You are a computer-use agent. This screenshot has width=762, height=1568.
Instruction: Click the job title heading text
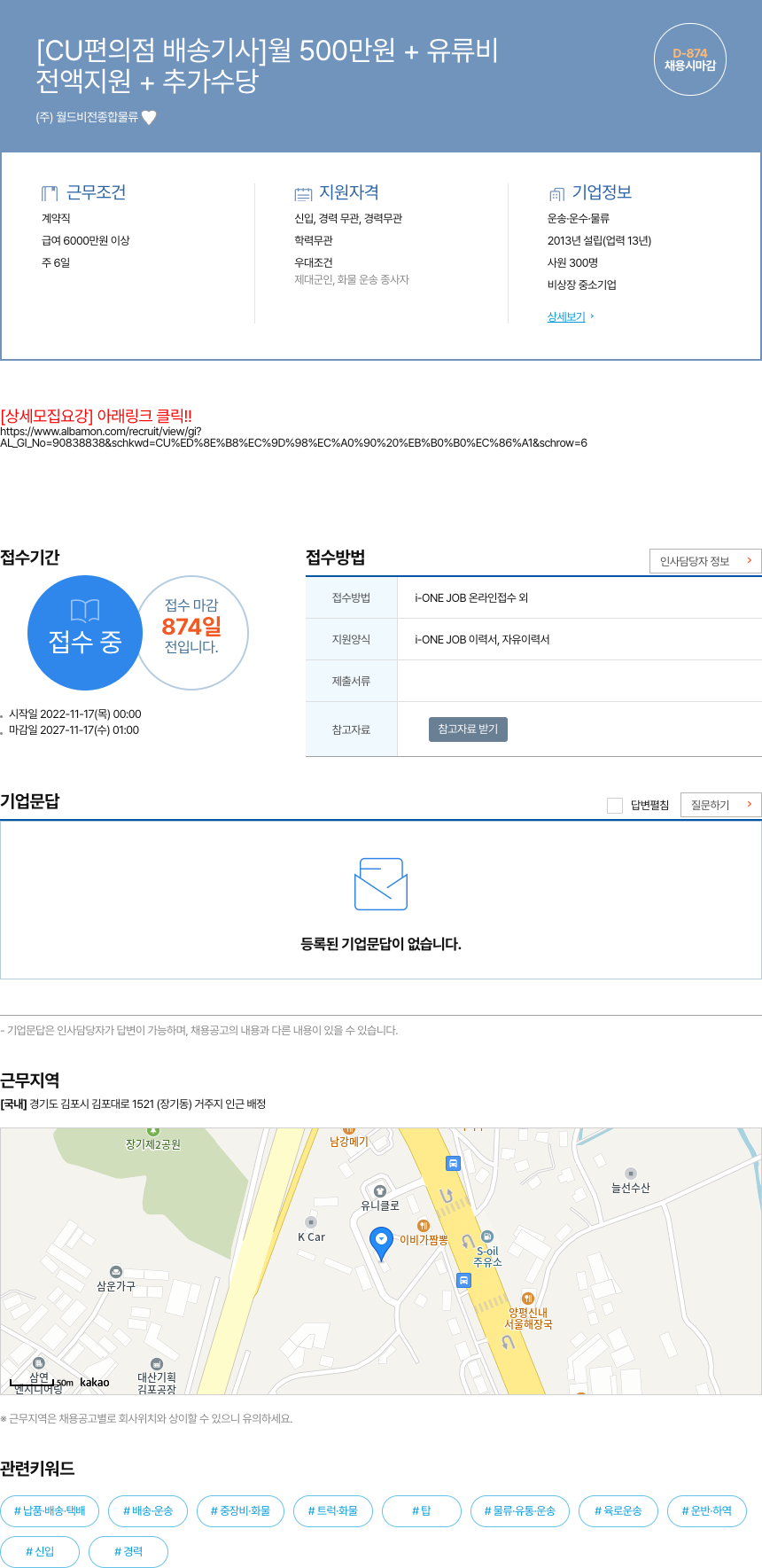coord(267,66)
